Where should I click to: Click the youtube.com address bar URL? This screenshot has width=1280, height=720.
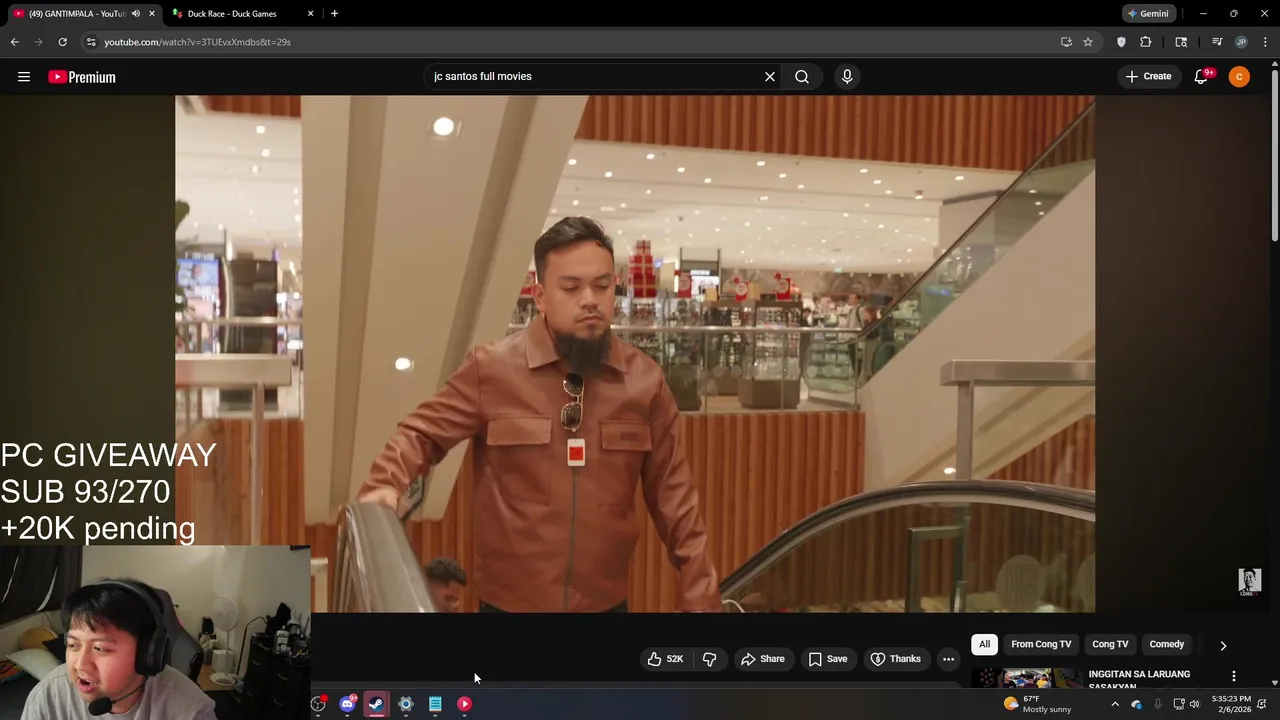coord(197,42)
